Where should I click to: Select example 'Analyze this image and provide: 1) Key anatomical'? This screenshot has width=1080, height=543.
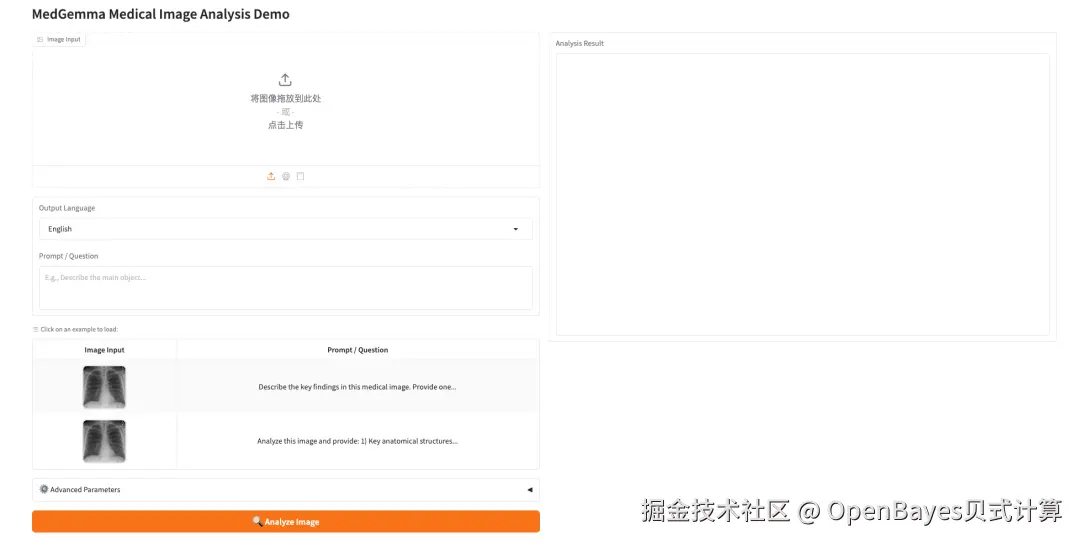tap(357, 441)
